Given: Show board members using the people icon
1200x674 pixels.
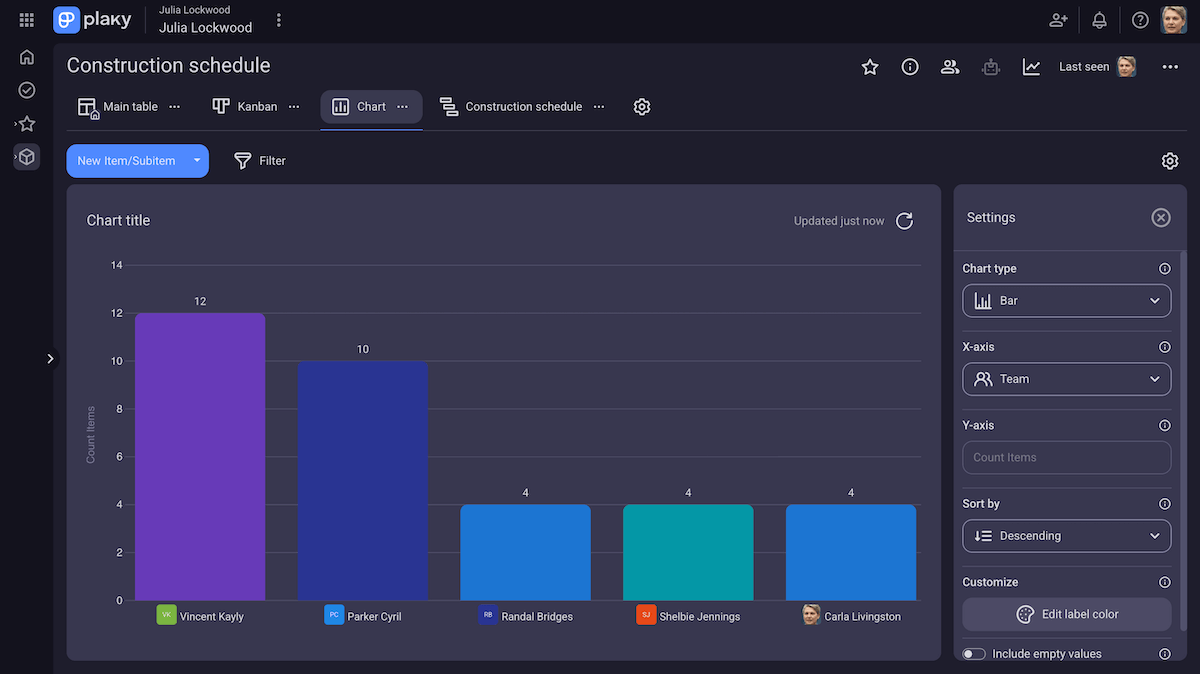Looking at the screenshot, I should [x=949, y=66].
